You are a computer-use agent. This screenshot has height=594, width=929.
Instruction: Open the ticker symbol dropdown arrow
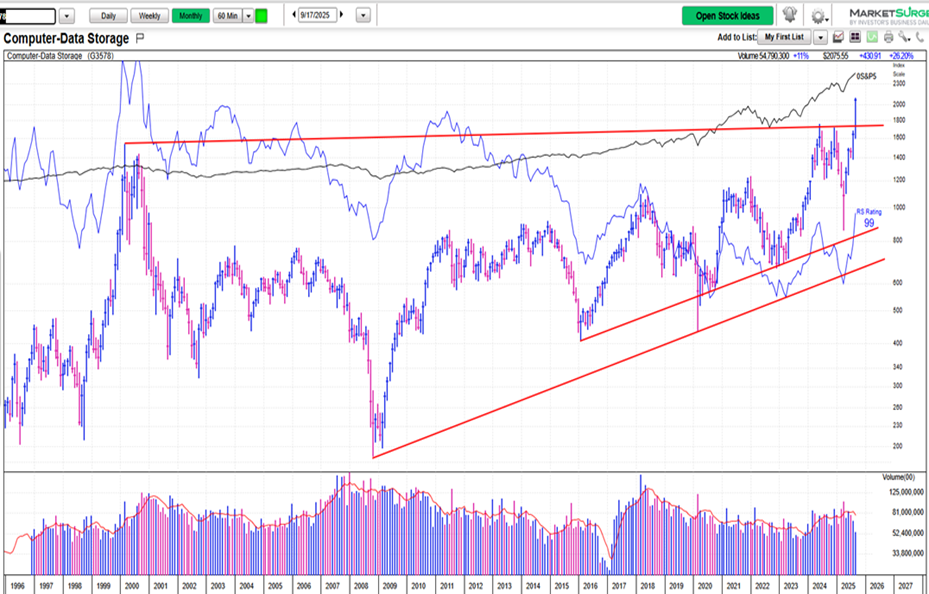(x=67, y=16)
